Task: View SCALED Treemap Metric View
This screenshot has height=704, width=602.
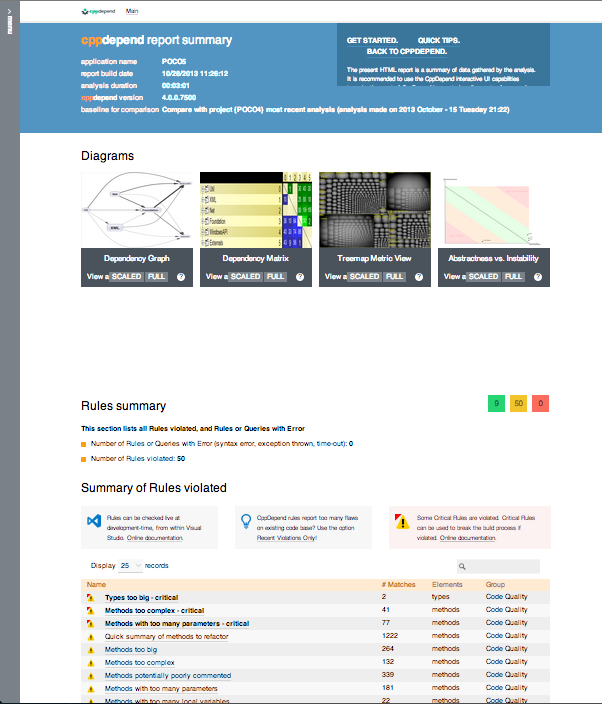Action: point(364,277)
